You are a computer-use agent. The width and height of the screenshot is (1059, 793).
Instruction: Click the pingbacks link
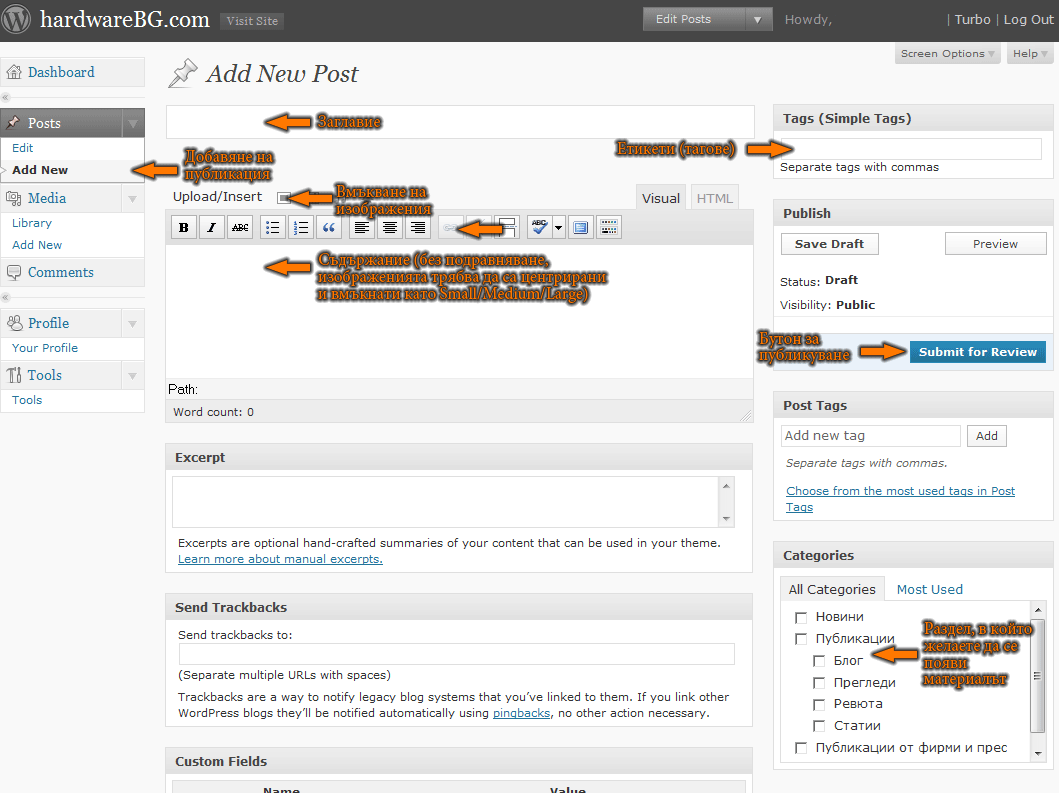click(x=521, y=713)
